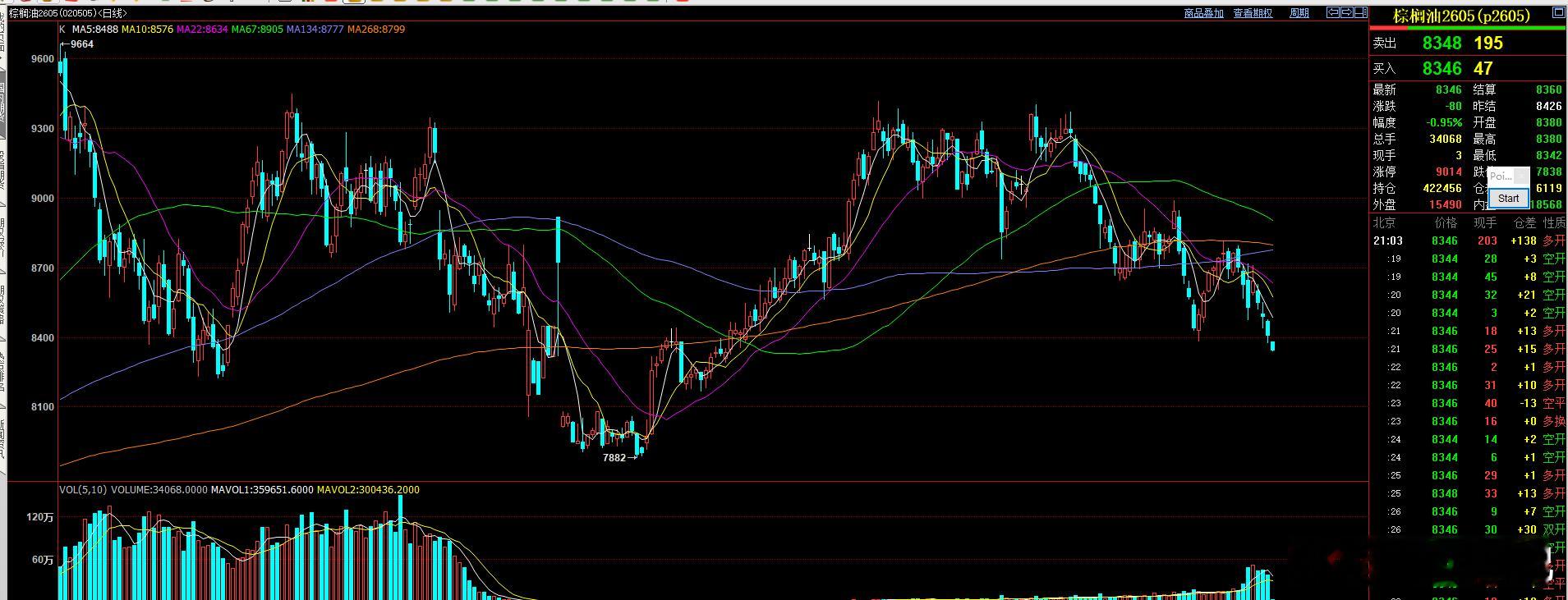Click the quote title 棕榈油2605(p2605)
The width and height of the screenshot is (1568, 600).
coord(1462,16)
